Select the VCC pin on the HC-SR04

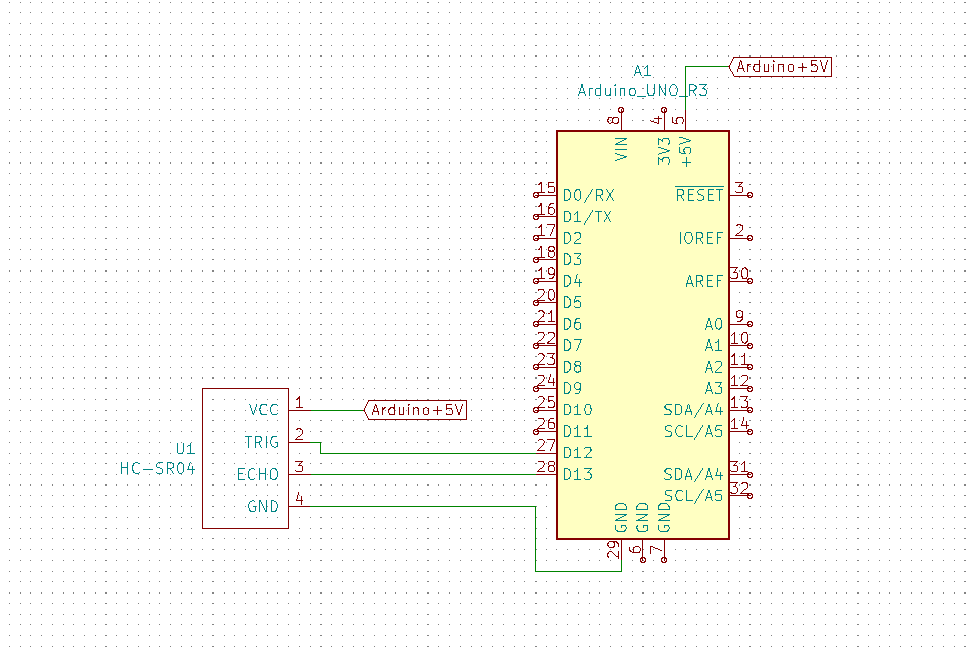click(x=264, y=410)
